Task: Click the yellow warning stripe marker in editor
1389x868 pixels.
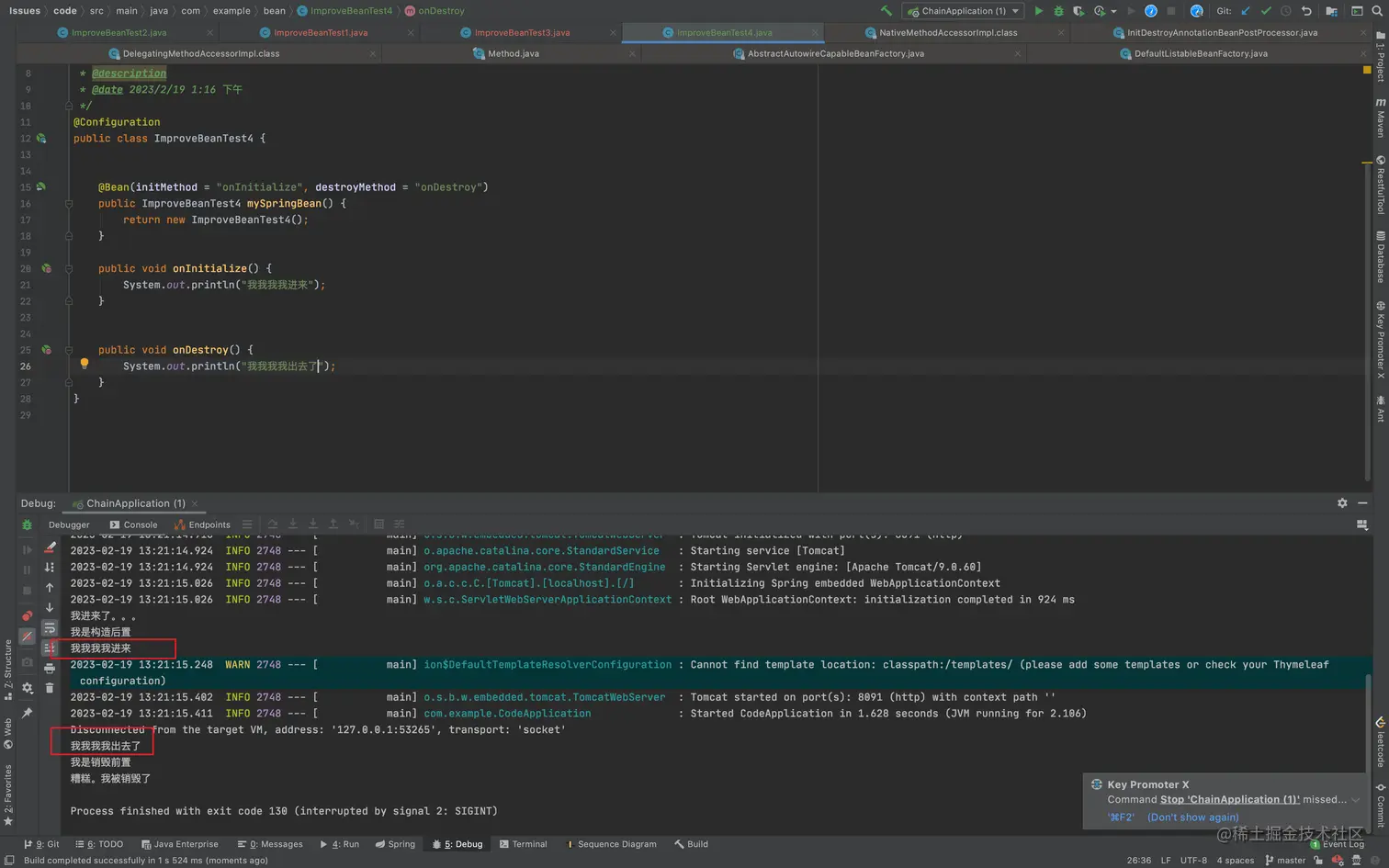Action: point(1367,163)
